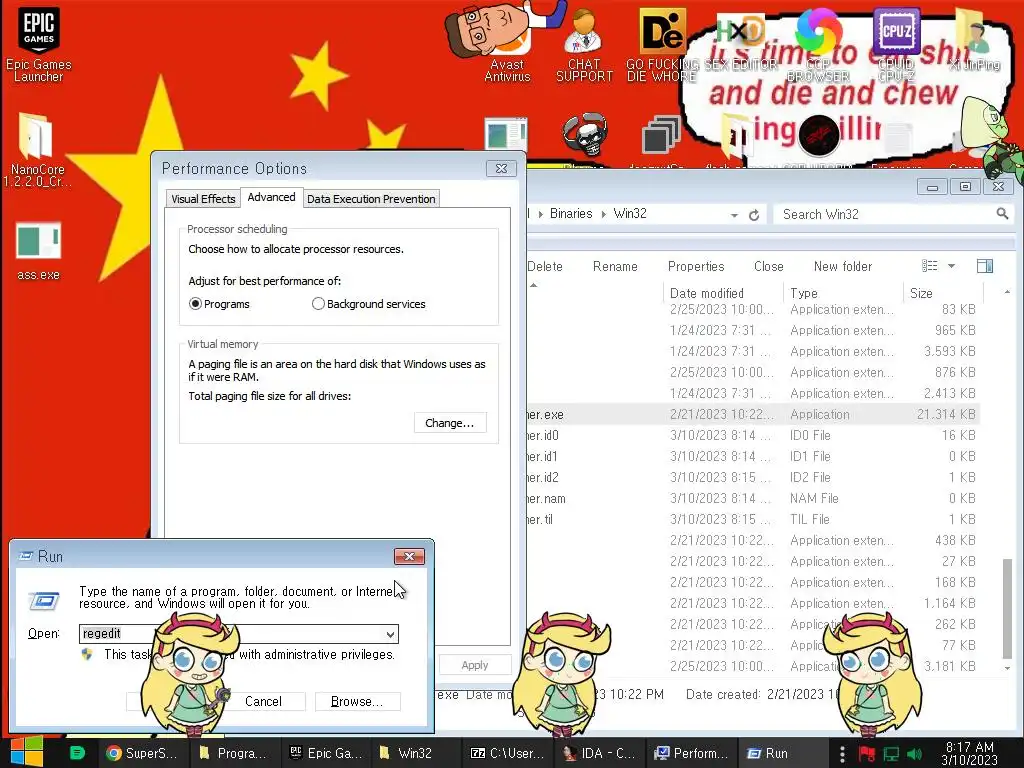Viewport: 1024px width, 768px height.
Task: Switch to Perform... taskbar item
Action: point(691,753)
